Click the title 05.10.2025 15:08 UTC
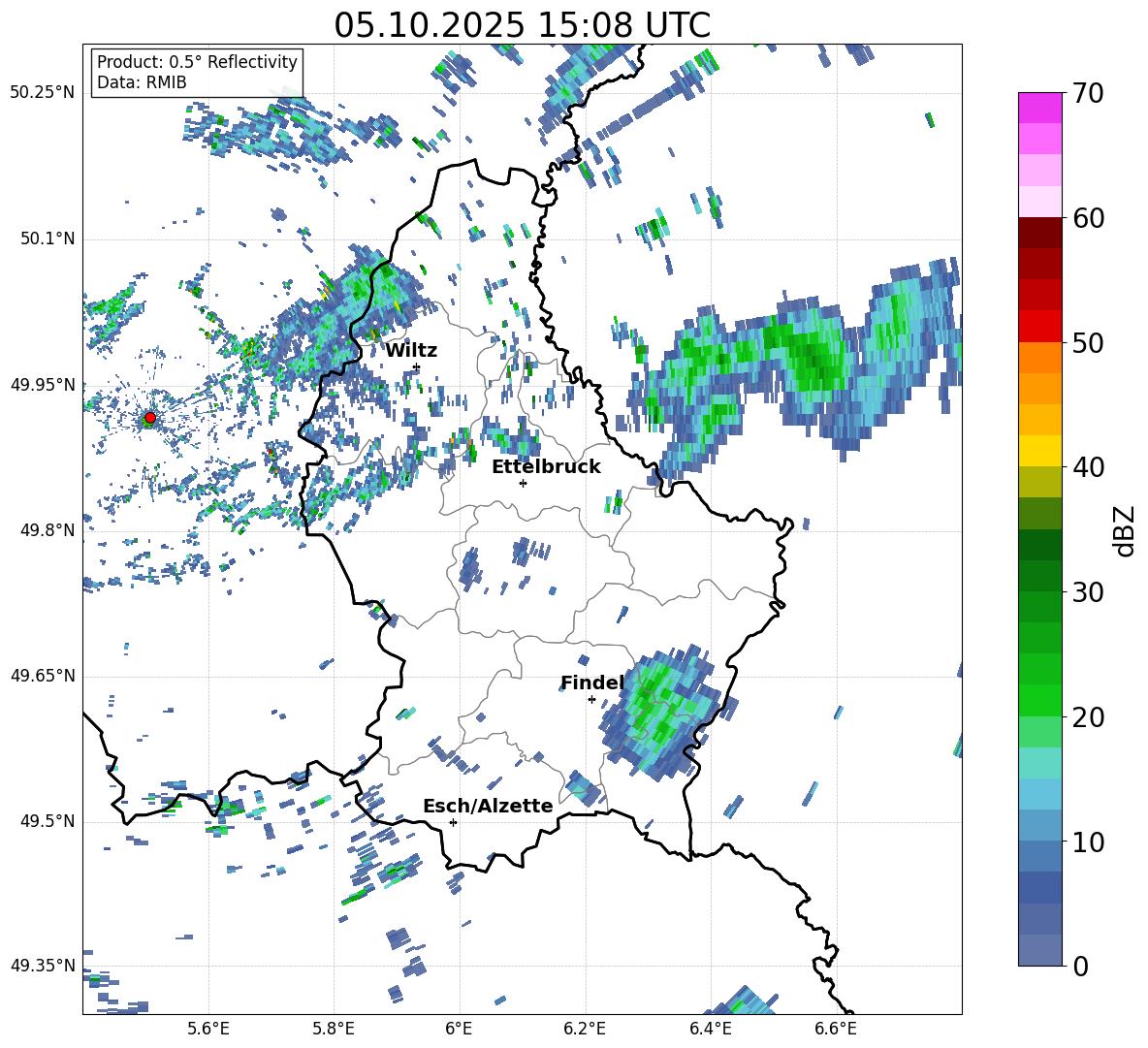This screenshot has width=1148, height=1048. click(x=522, y=25)
